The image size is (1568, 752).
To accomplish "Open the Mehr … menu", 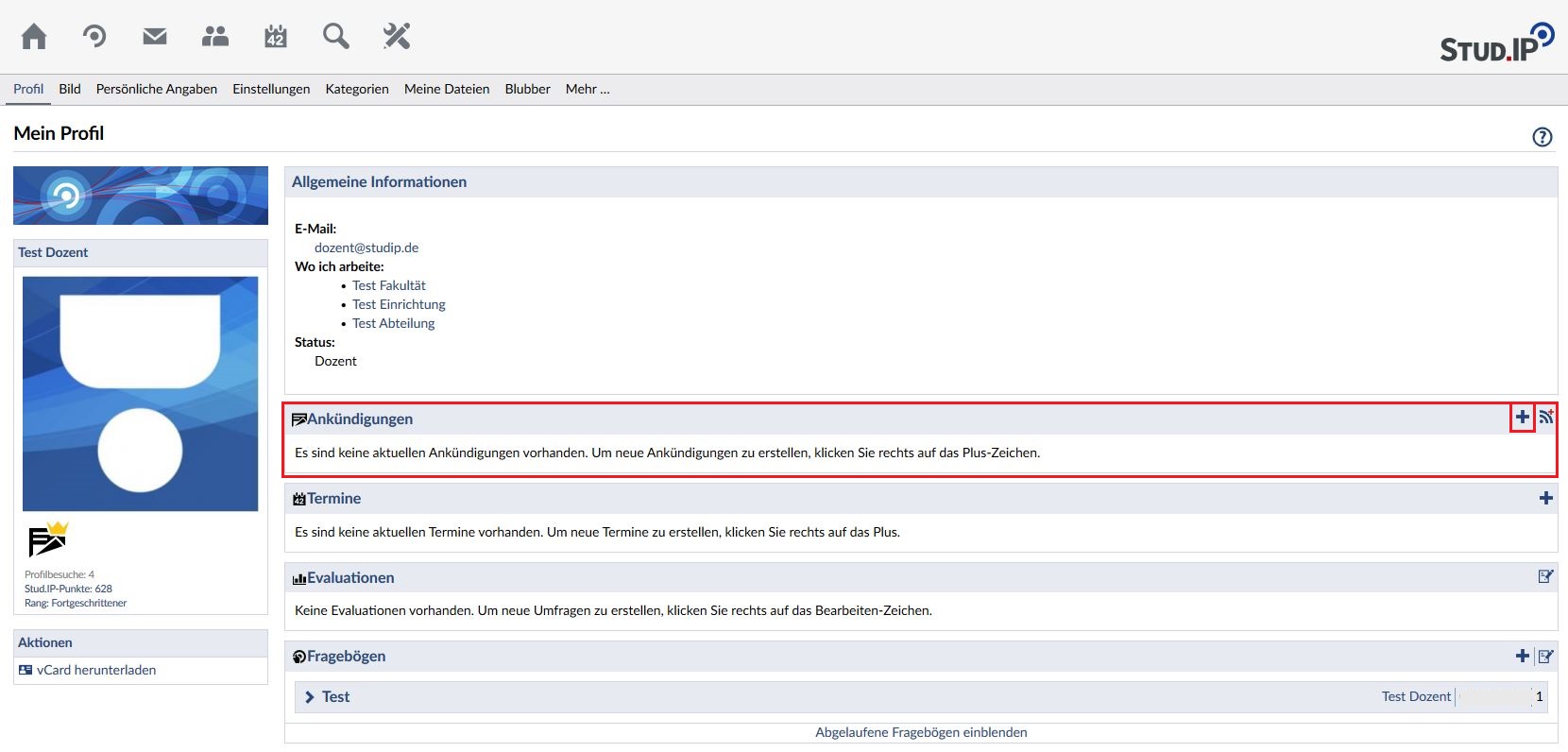I will coord(587,89).
